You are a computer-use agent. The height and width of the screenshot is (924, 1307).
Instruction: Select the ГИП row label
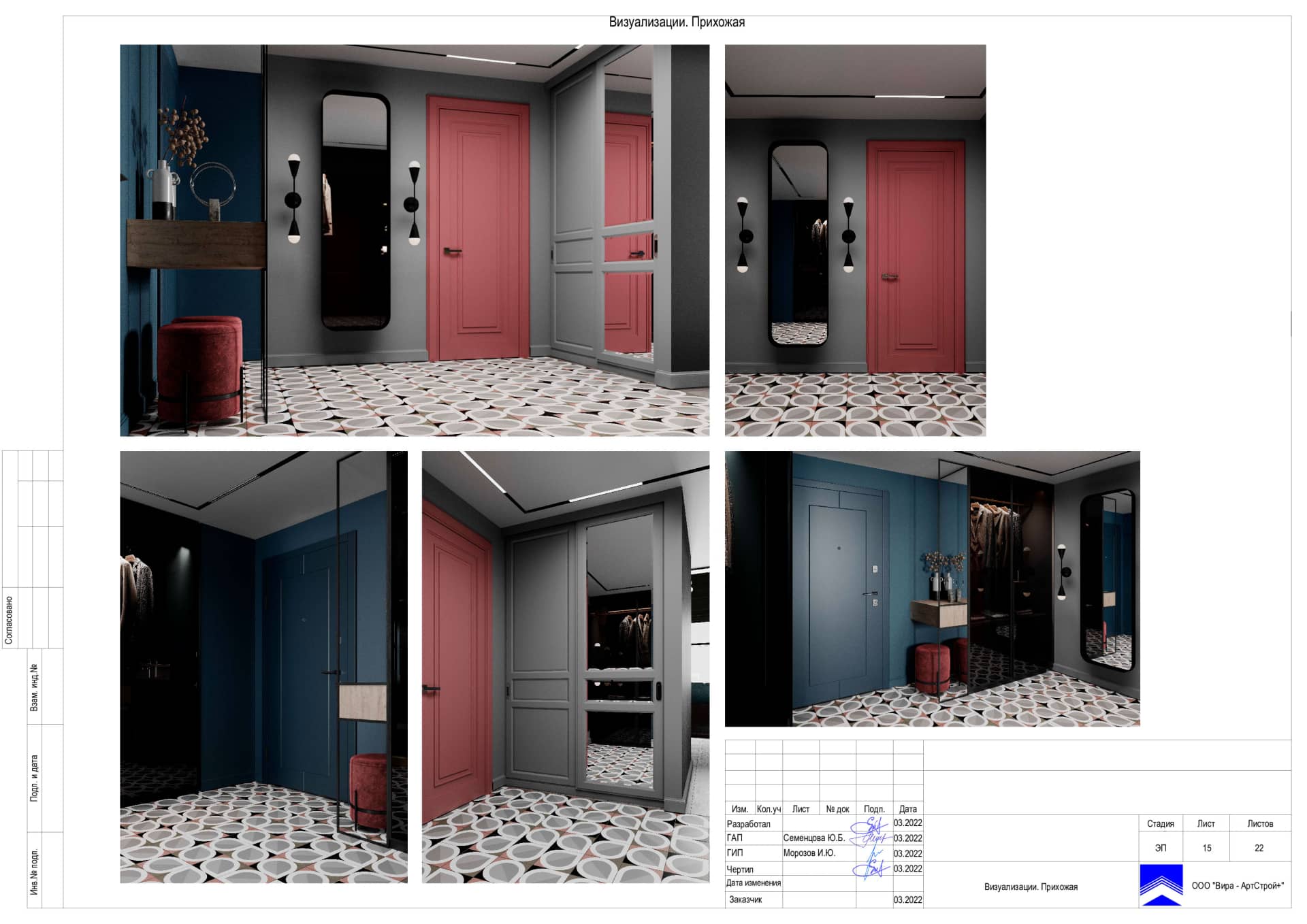(735, 853)
